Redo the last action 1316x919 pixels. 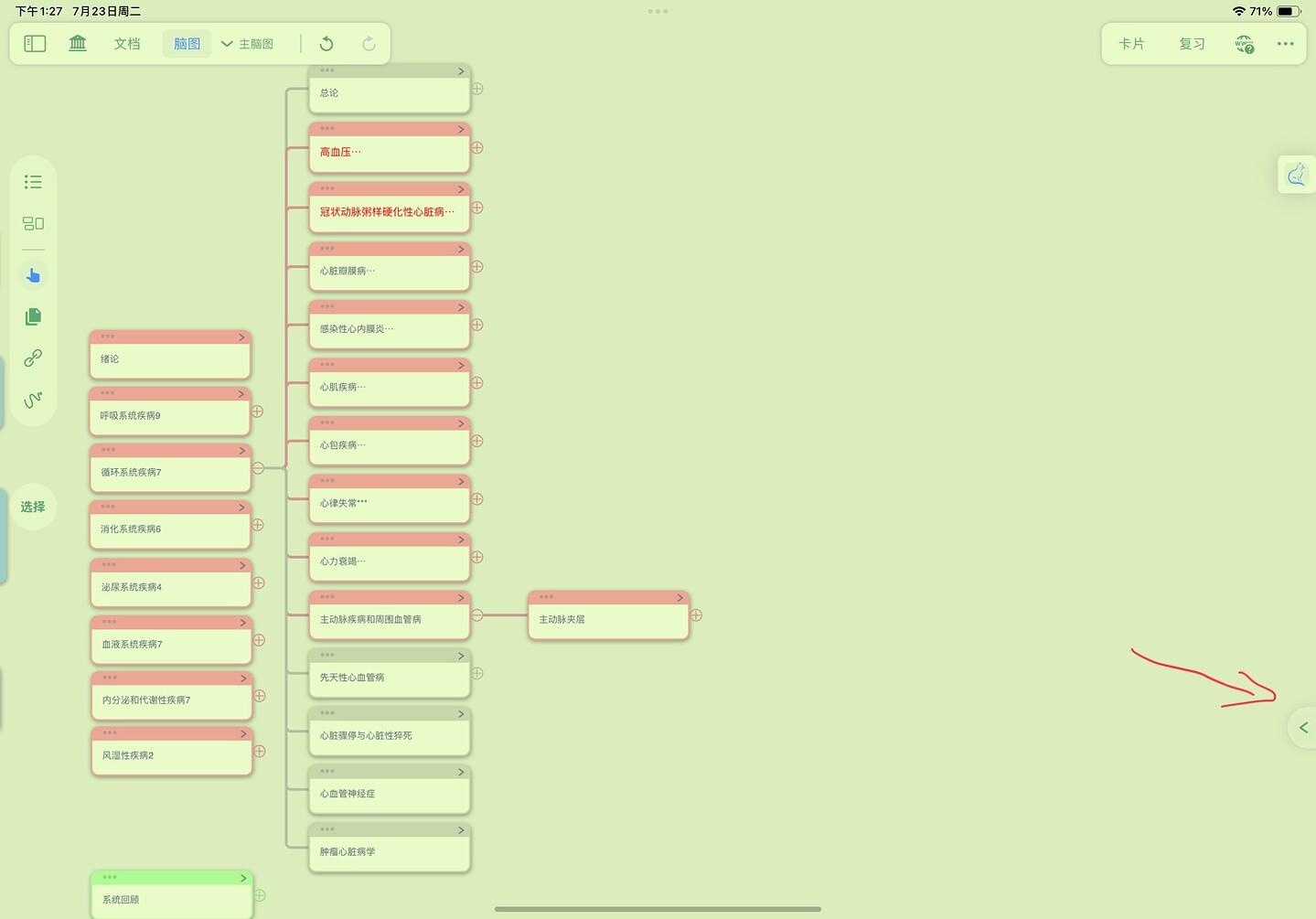click(369, 44)
